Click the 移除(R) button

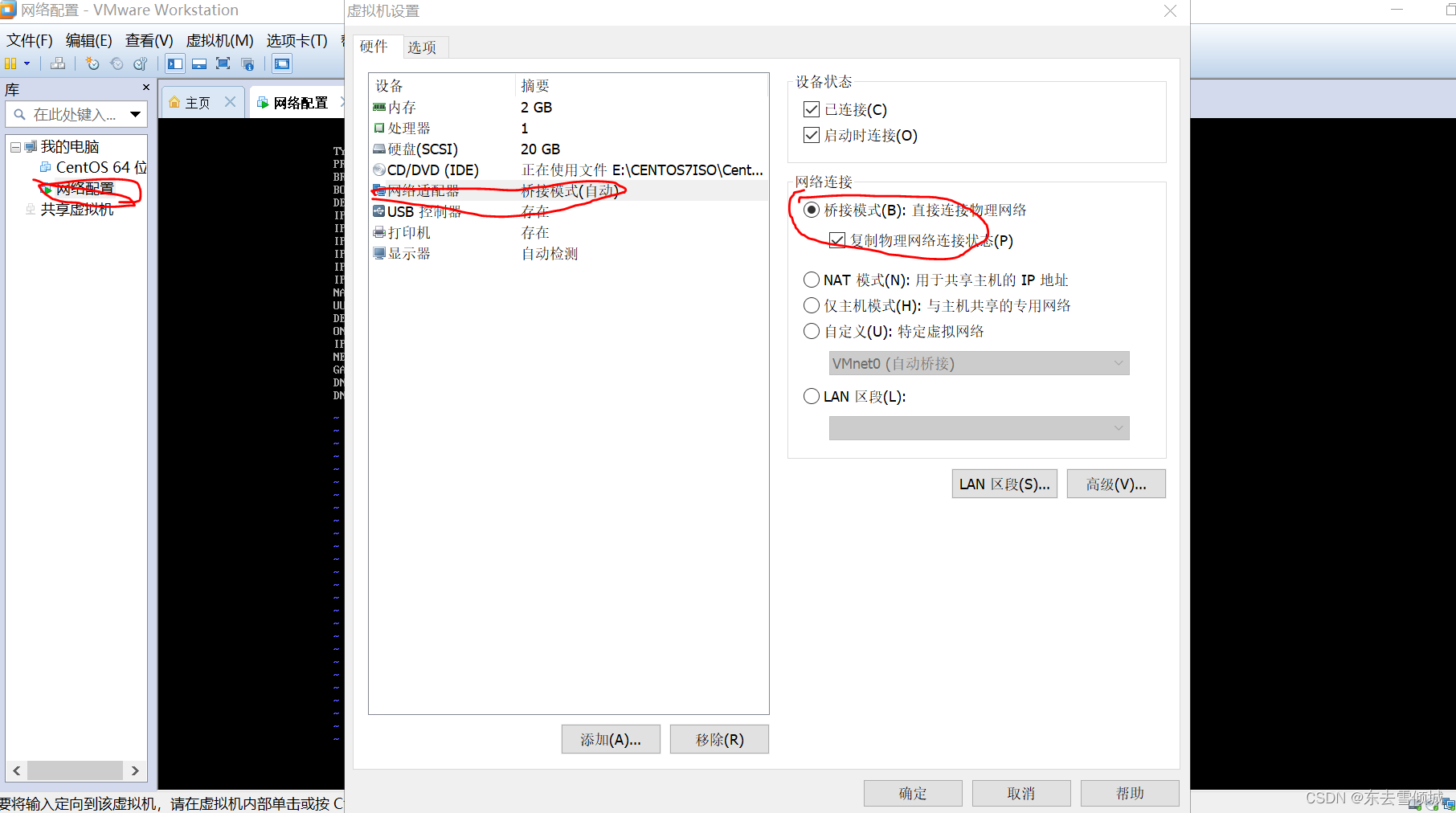(719, 739)
